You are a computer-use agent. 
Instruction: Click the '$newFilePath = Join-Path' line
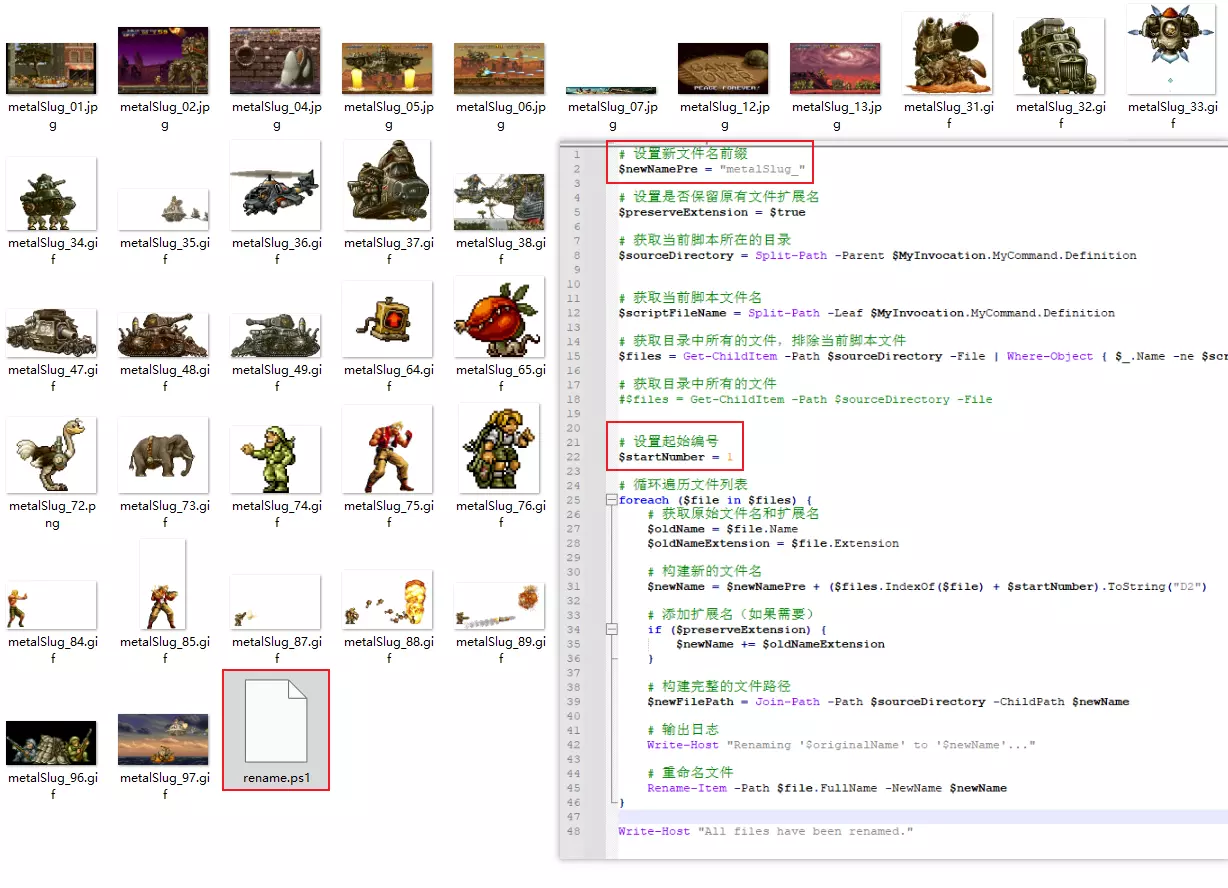(x=888, y=702)
